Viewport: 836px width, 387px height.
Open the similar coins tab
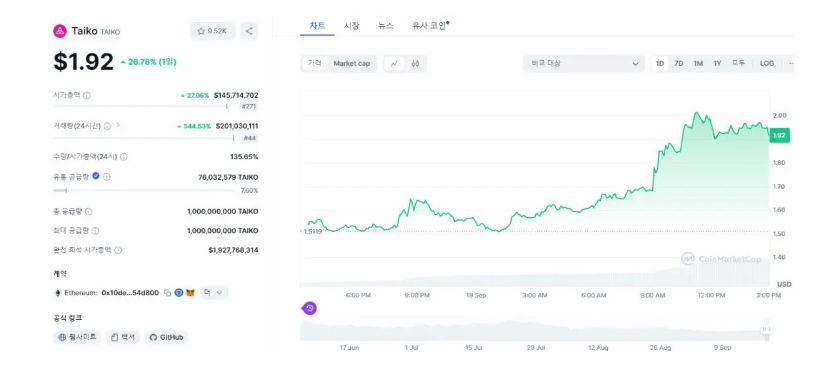pyautogui.click(x=430, y=26)
